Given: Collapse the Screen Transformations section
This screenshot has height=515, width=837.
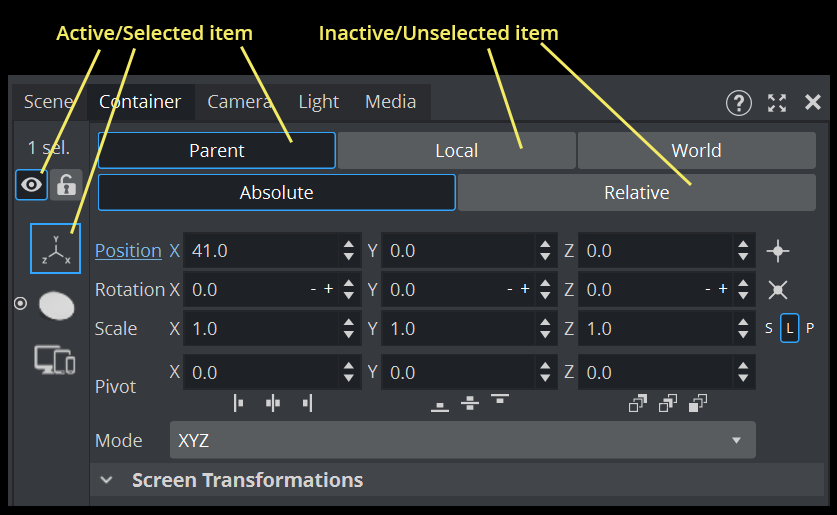Looking at the screenshot, I should 106,480.
